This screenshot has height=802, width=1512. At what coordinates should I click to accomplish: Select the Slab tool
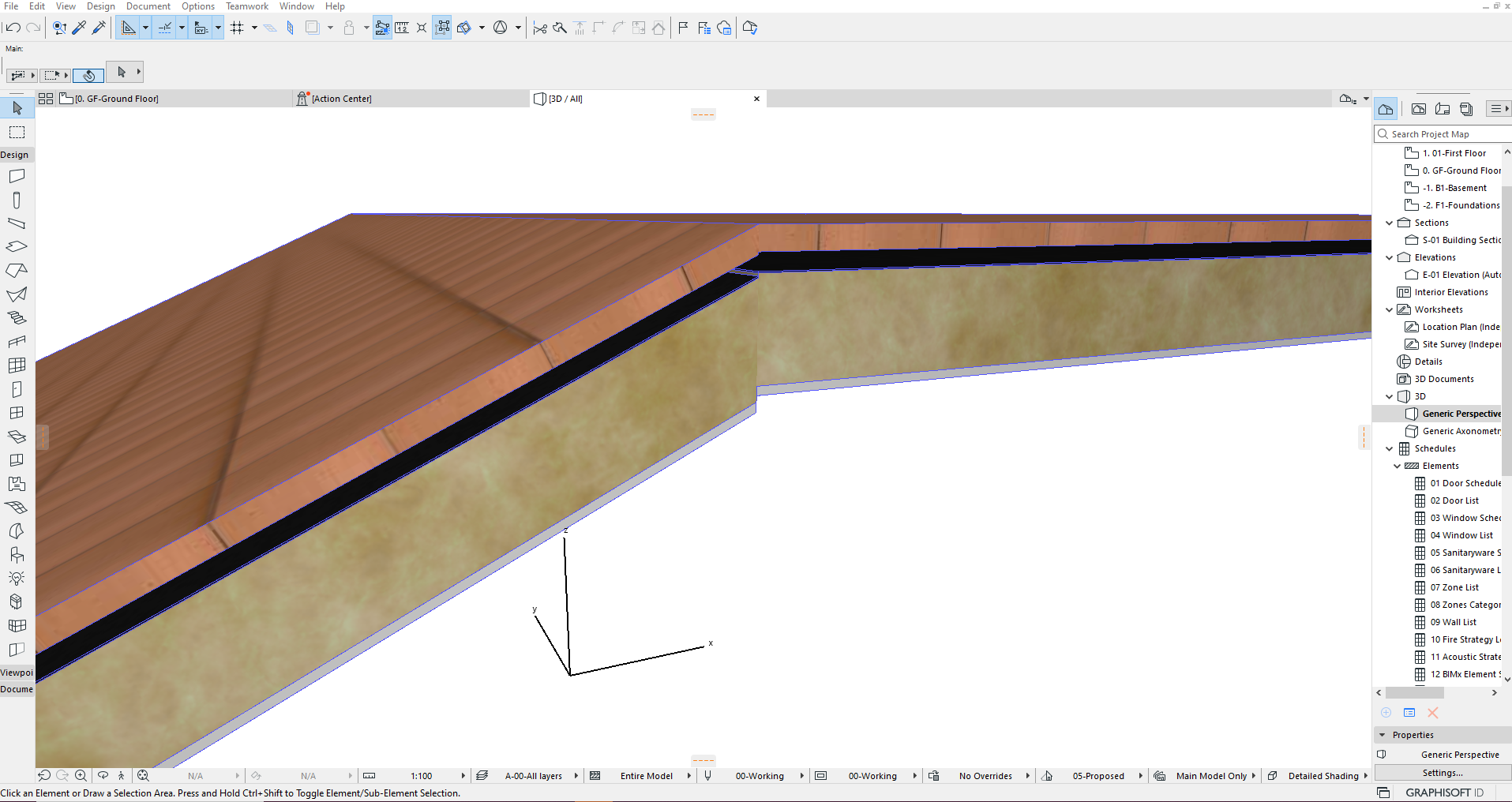point(17,246)
